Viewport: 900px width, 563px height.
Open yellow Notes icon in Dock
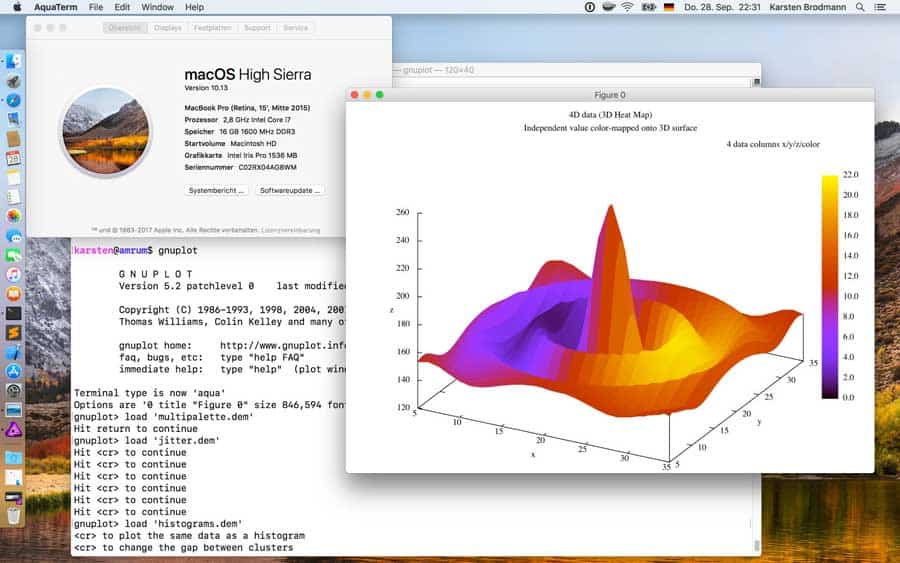click(x=13, y=177)
